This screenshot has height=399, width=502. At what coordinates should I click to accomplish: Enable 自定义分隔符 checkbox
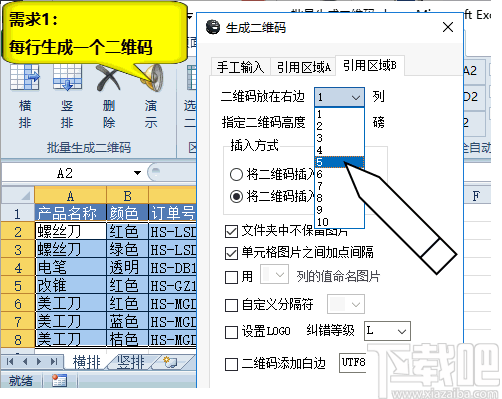(x=231, y=305)
